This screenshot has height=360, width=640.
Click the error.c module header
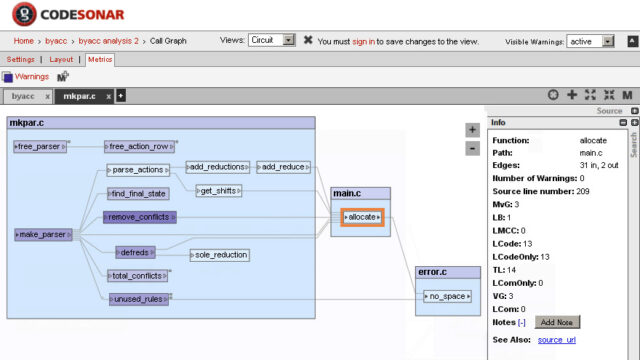(448, 272)
